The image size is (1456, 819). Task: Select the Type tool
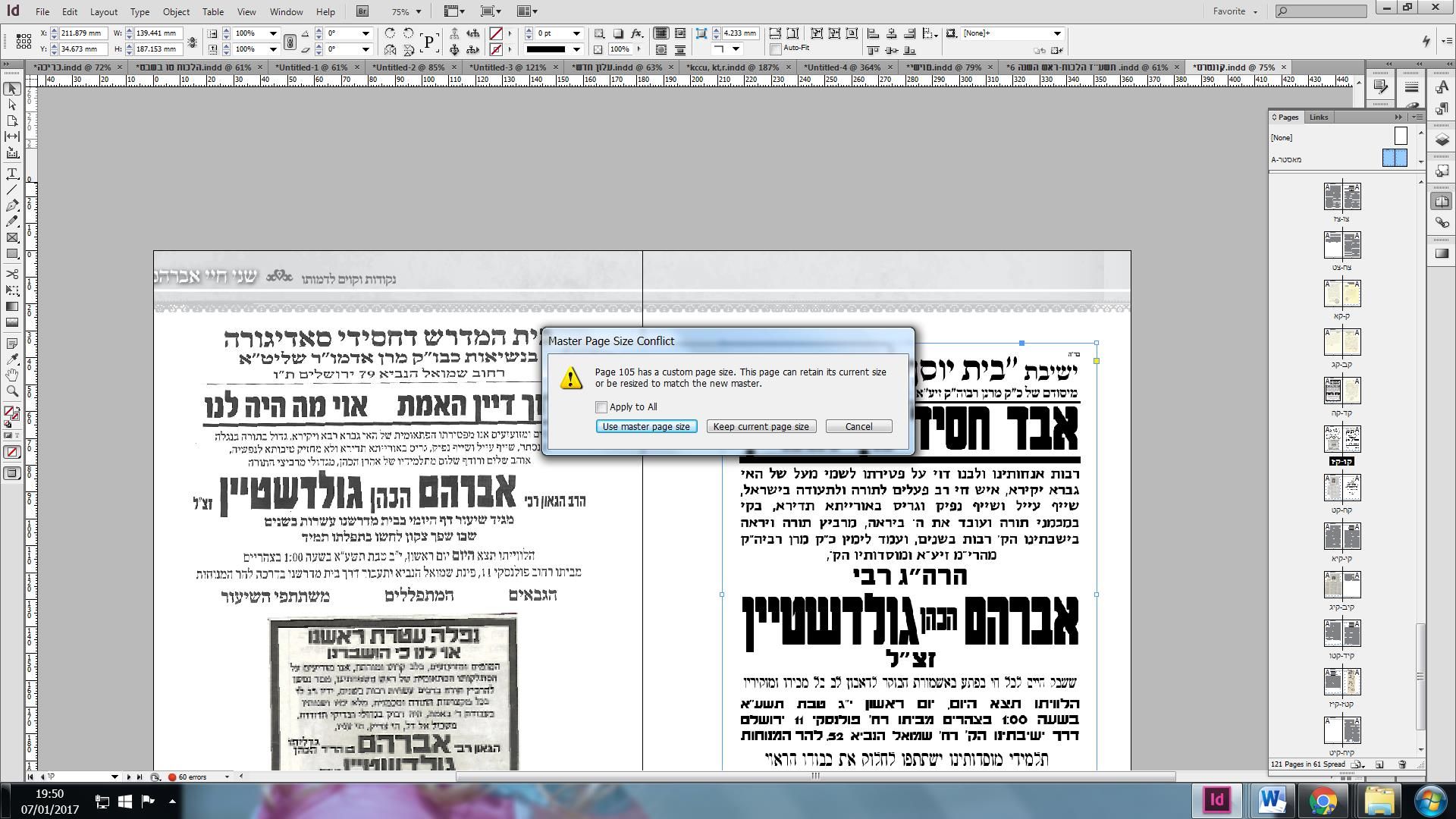(12, 174)
